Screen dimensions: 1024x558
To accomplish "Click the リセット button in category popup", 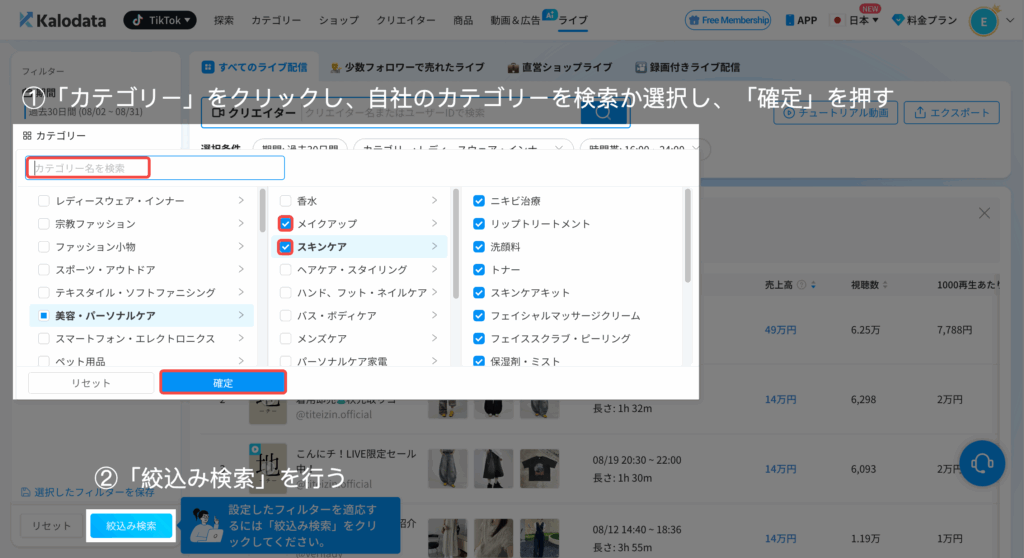I will pyautogui.click(x=91, y=383).
